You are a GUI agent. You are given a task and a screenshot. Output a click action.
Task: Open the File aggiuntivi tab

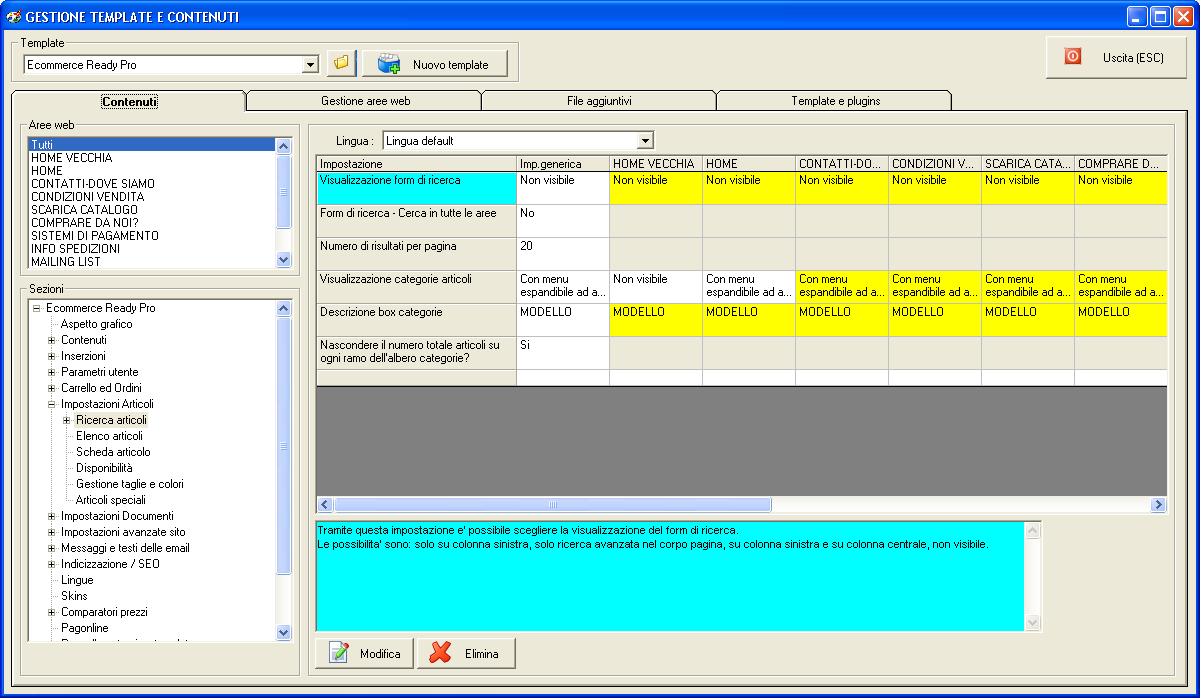tap(599, 101)
